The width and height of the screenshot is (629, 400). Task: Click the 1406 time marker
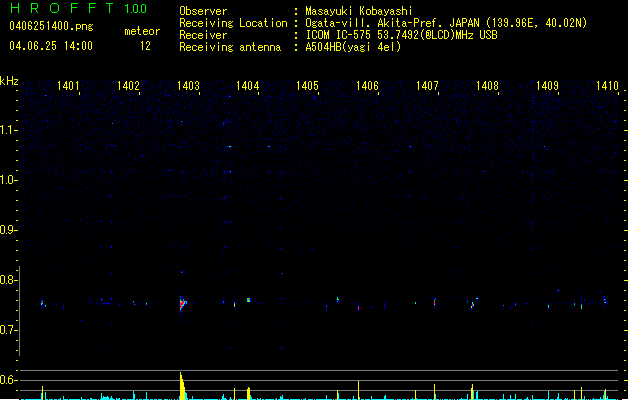367,86
